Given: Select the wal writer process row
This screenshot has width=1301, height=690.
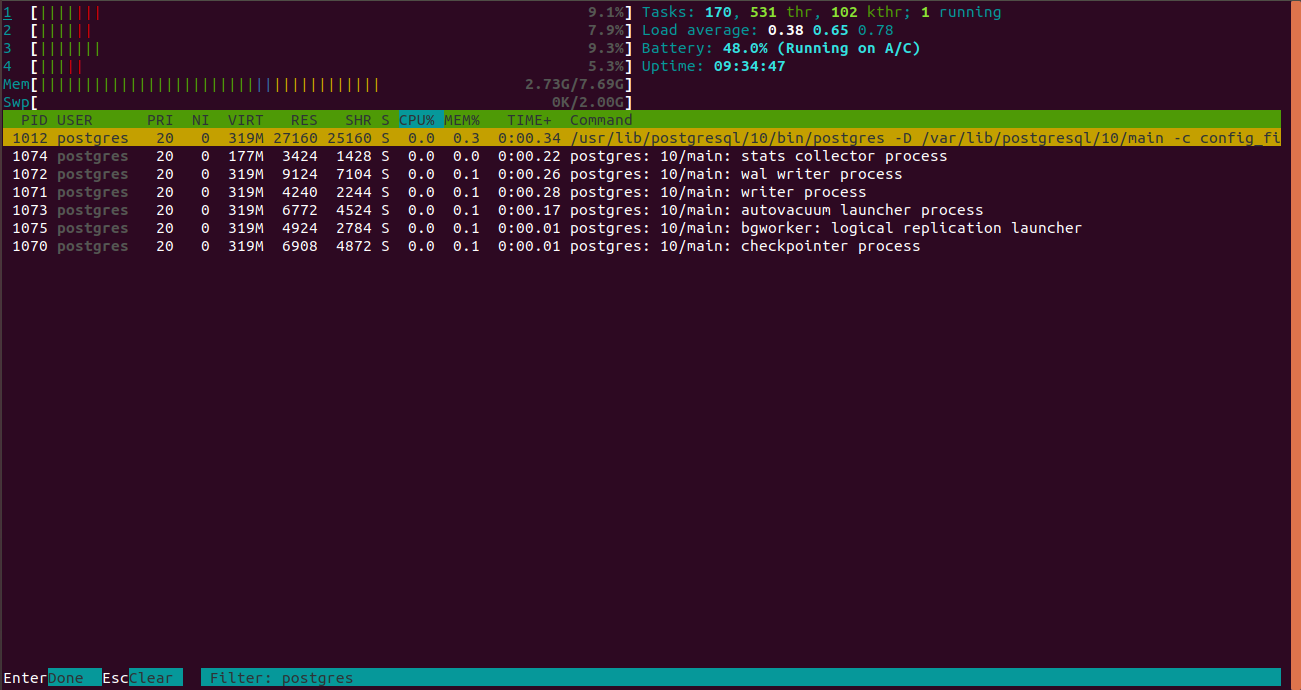Looking at the screenshot, I should [400, 173].
